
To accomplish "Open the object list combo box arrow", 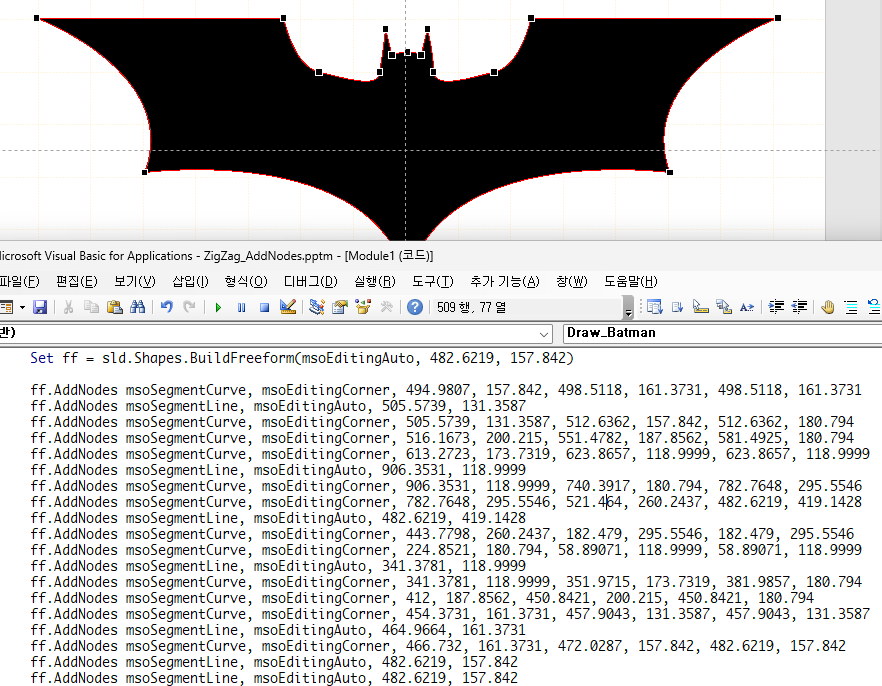I will (x=543, y=334).
